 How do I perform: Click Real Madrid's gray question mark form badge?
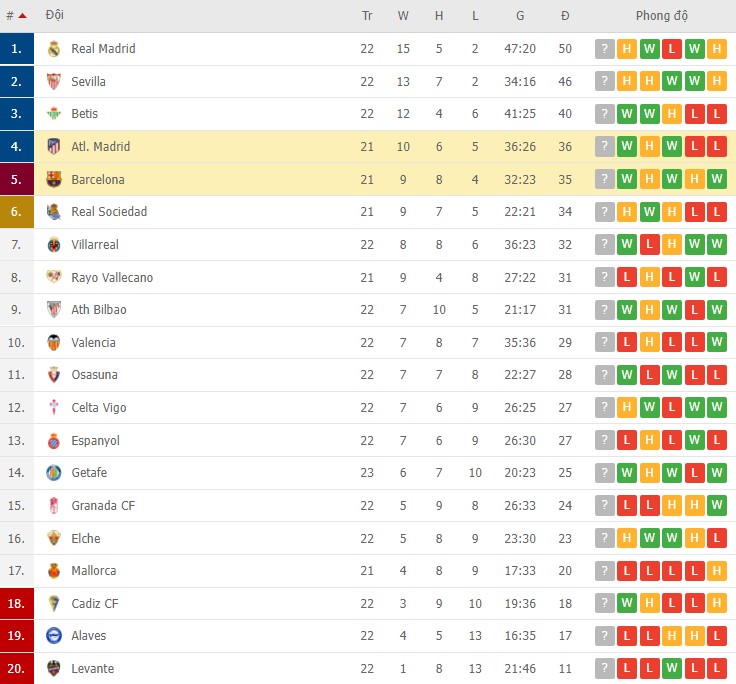pyautogui.click(x=604, y=49)
